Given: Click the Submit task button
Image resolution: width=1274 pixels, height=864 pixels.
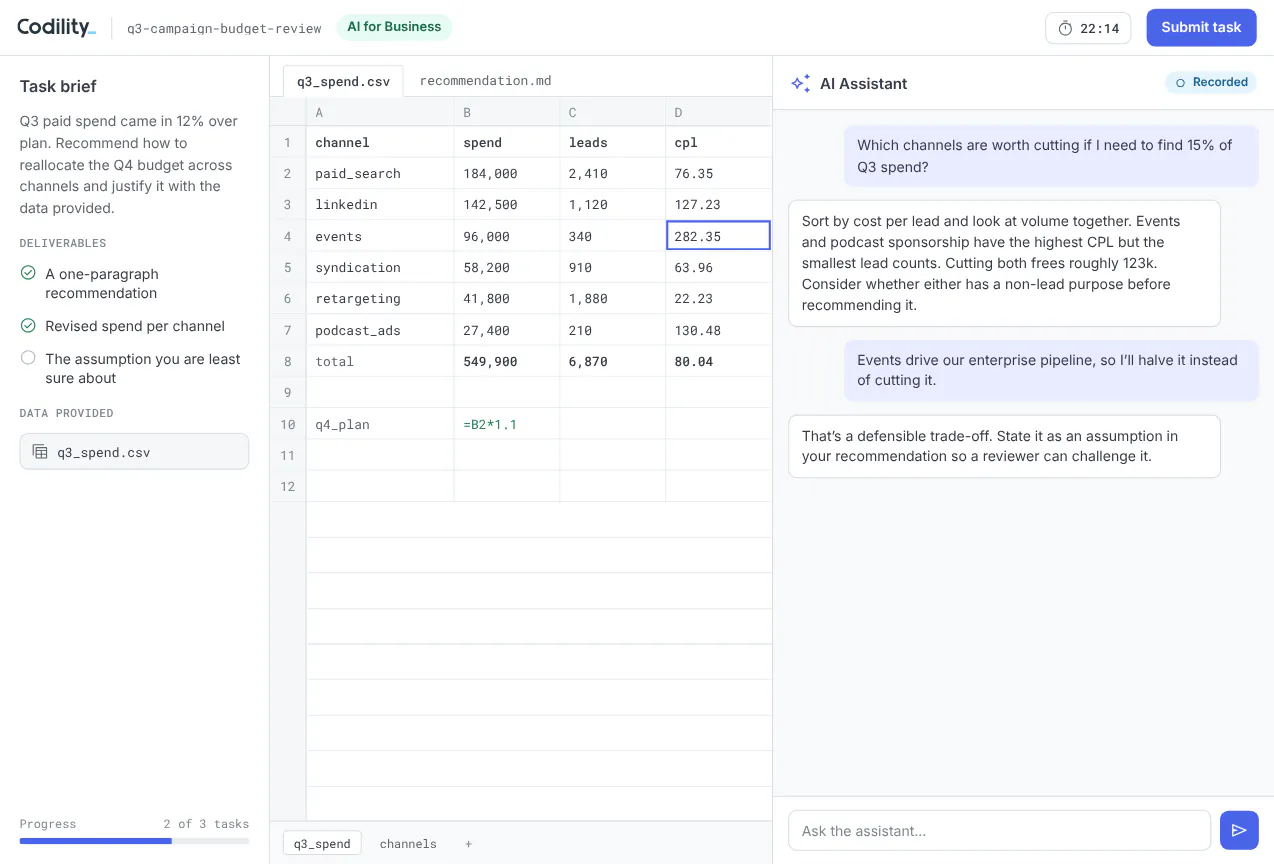Looking at the screenshot, I should (1201, 27).
